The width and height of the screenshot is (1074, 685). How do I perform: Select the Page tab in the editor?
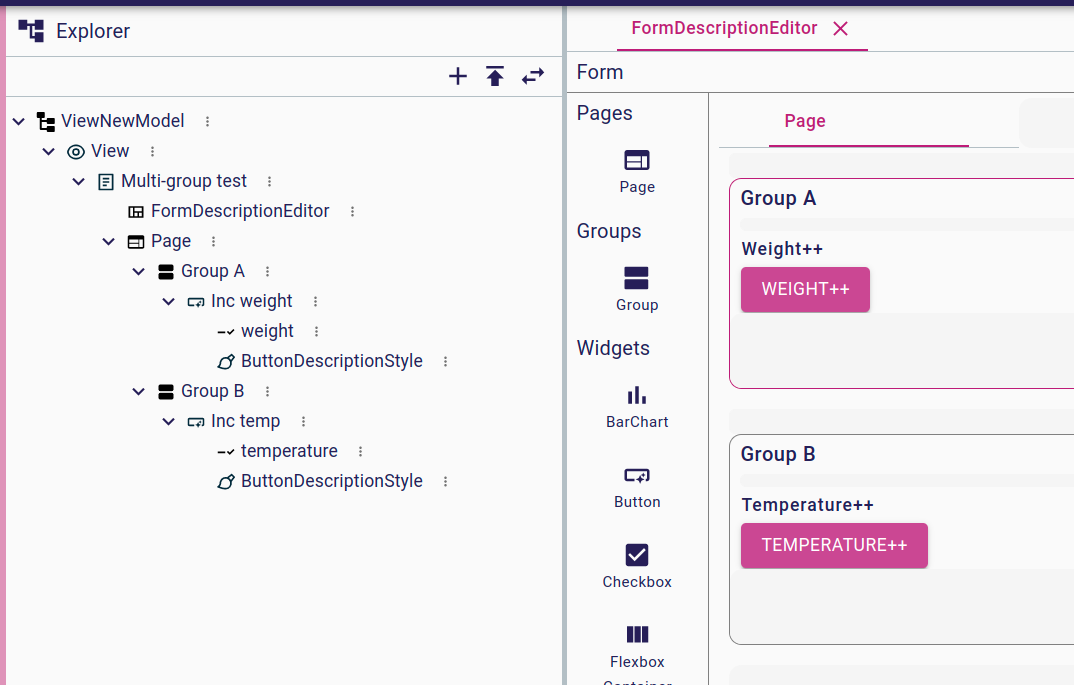coord(804,120)
